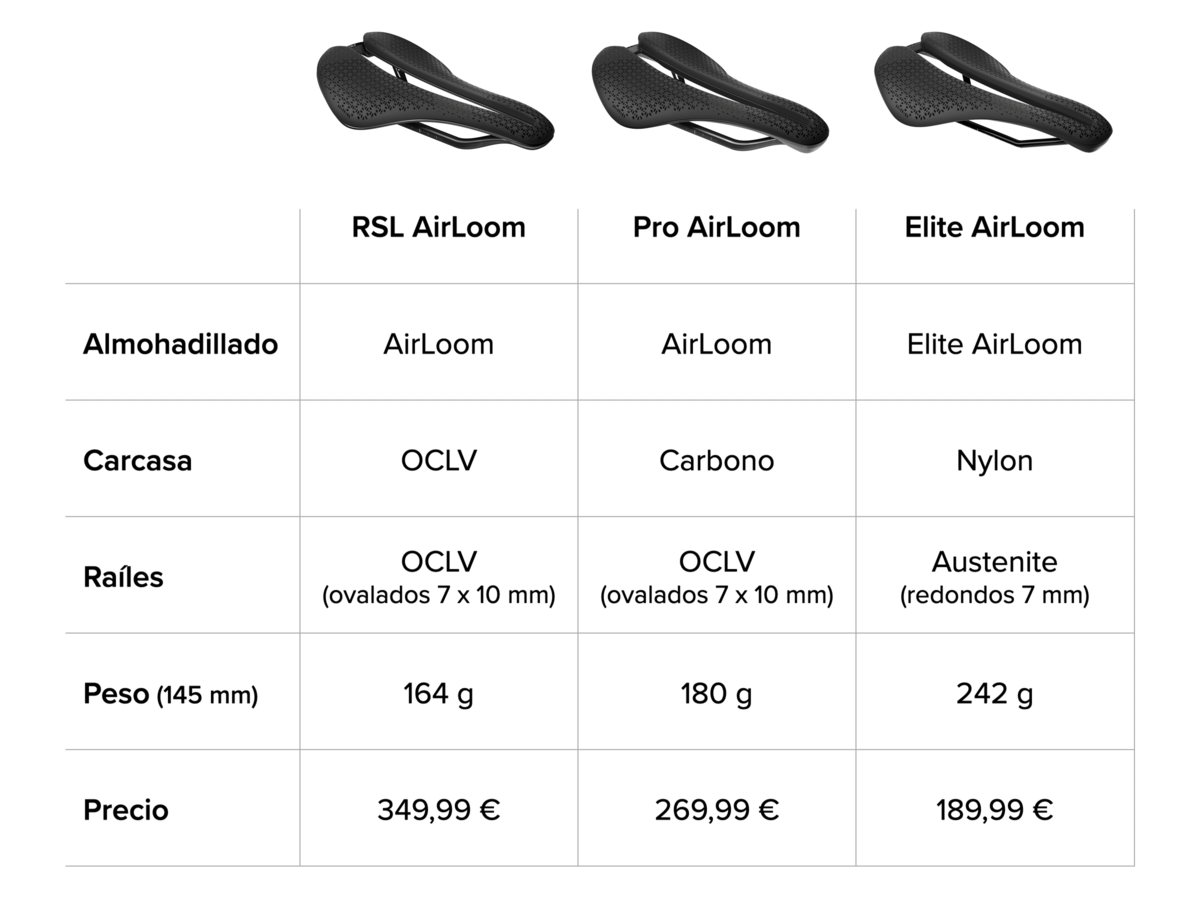This screenshot has height=900, width=1200.
Task: Click the Nylon shell cell
Action: pos(994,461)
